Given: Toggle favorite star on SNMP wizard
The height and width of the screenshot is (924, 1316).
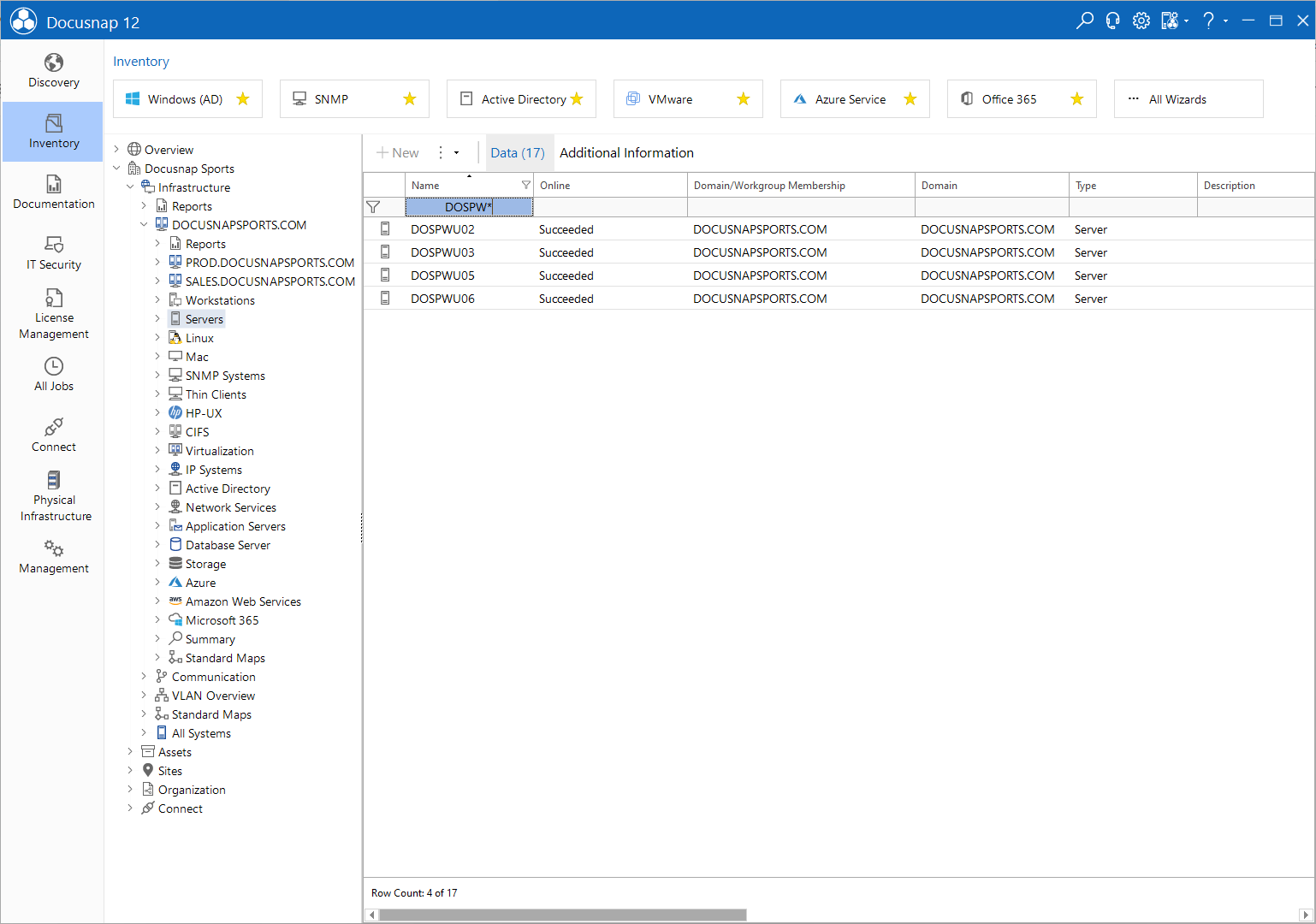Looking at the screenshot, I should 410,99.
